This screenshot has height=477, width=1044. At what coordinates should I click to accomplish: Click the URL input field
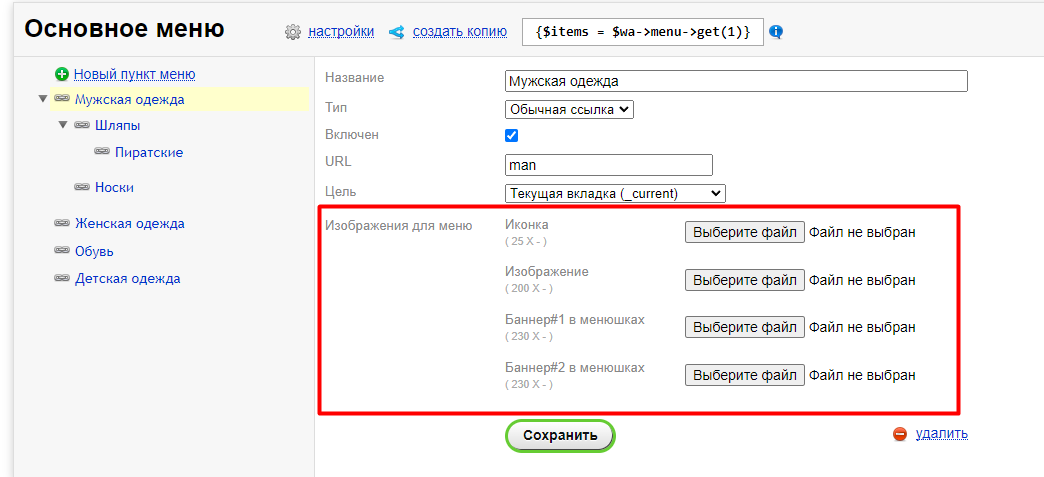(x=609, y=165)
